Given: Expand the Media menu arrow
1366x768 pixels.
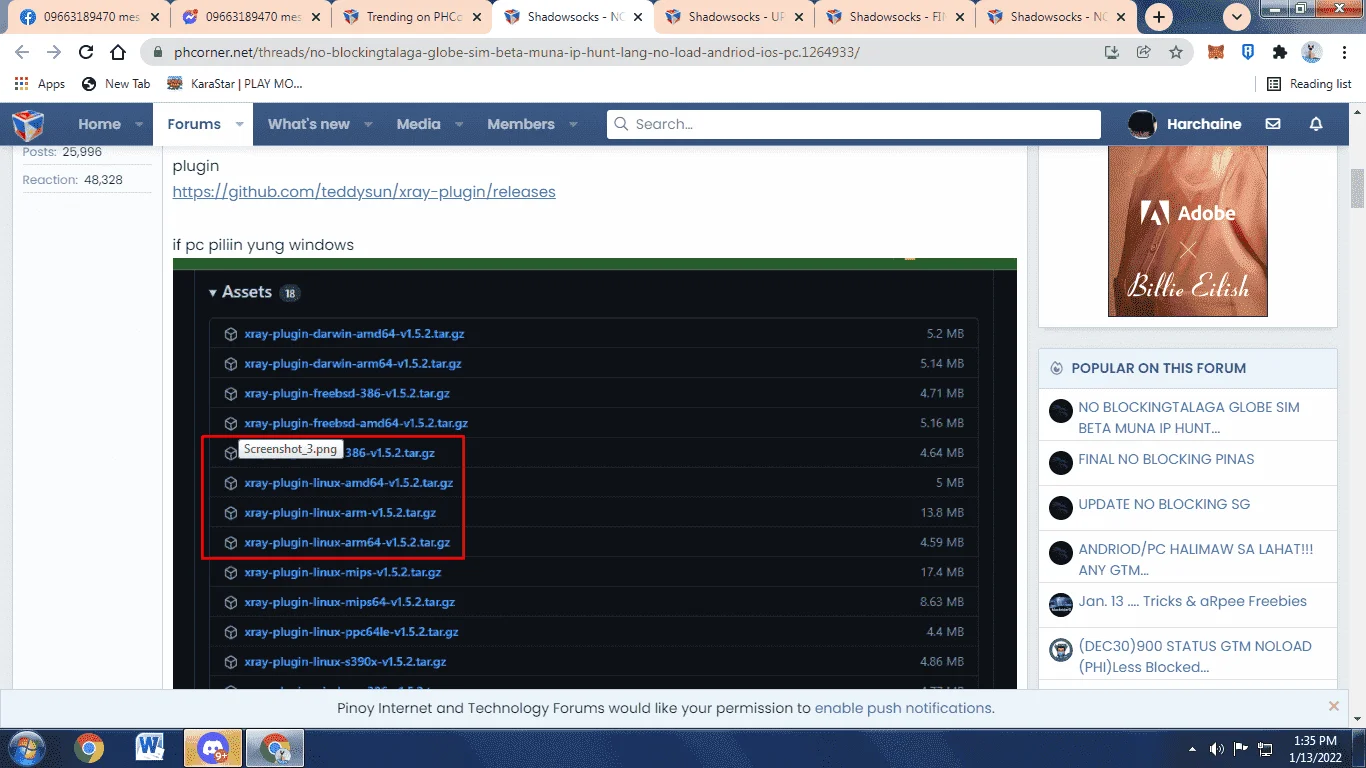Looking at the screenshot, I should [x=459, y=124].
